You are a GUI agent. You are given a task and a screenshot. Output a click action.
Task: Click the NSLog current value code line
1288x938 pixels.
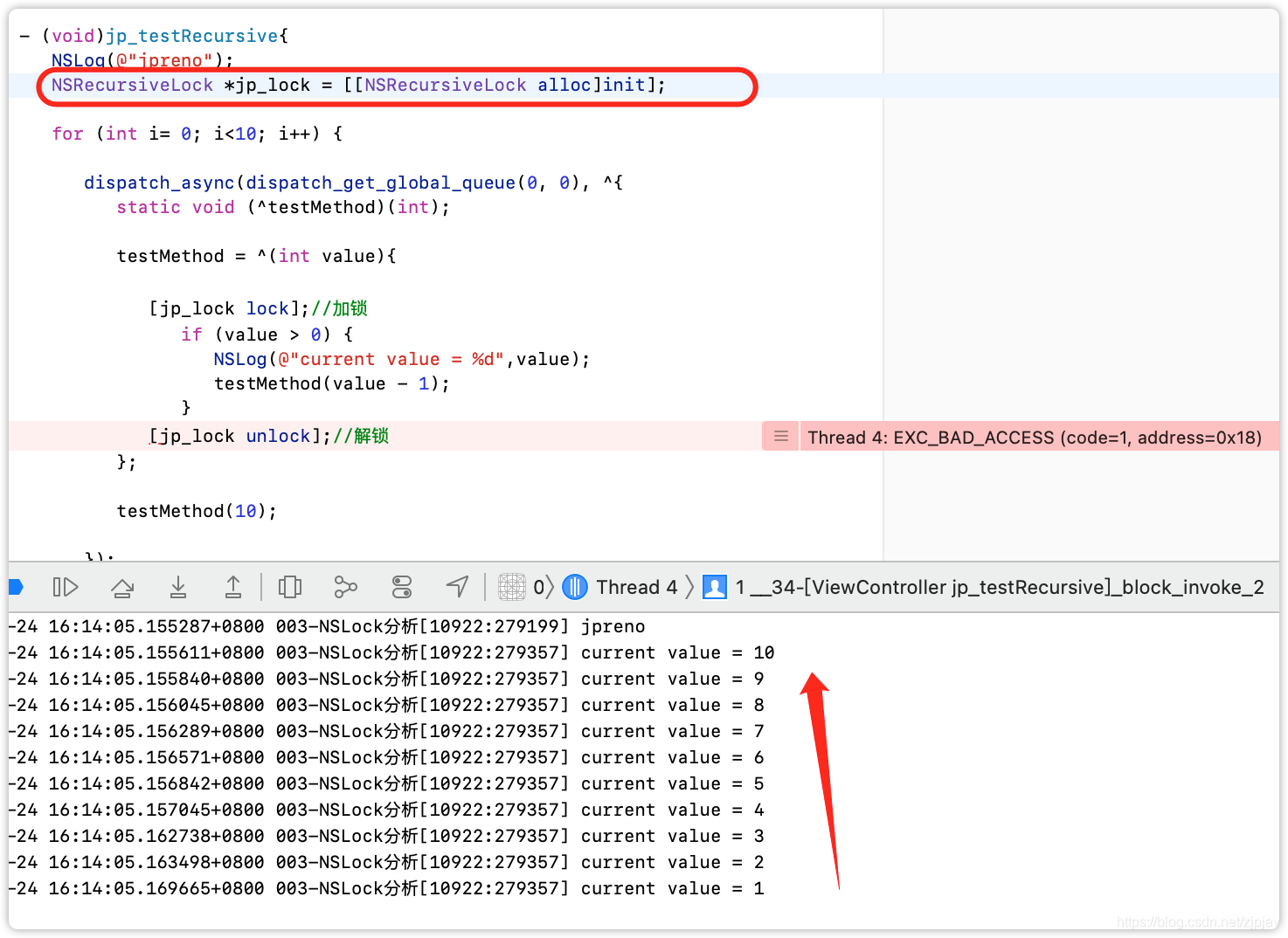(402, 359)
